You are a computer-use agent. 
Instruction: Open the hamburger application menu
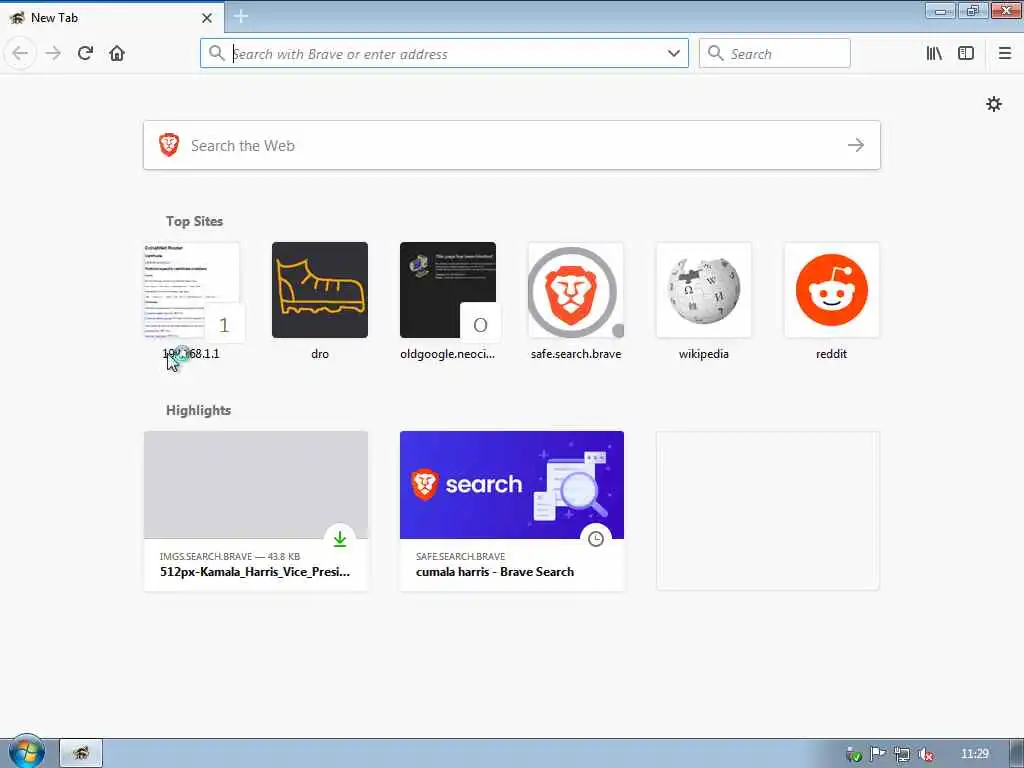point(1004,54)
